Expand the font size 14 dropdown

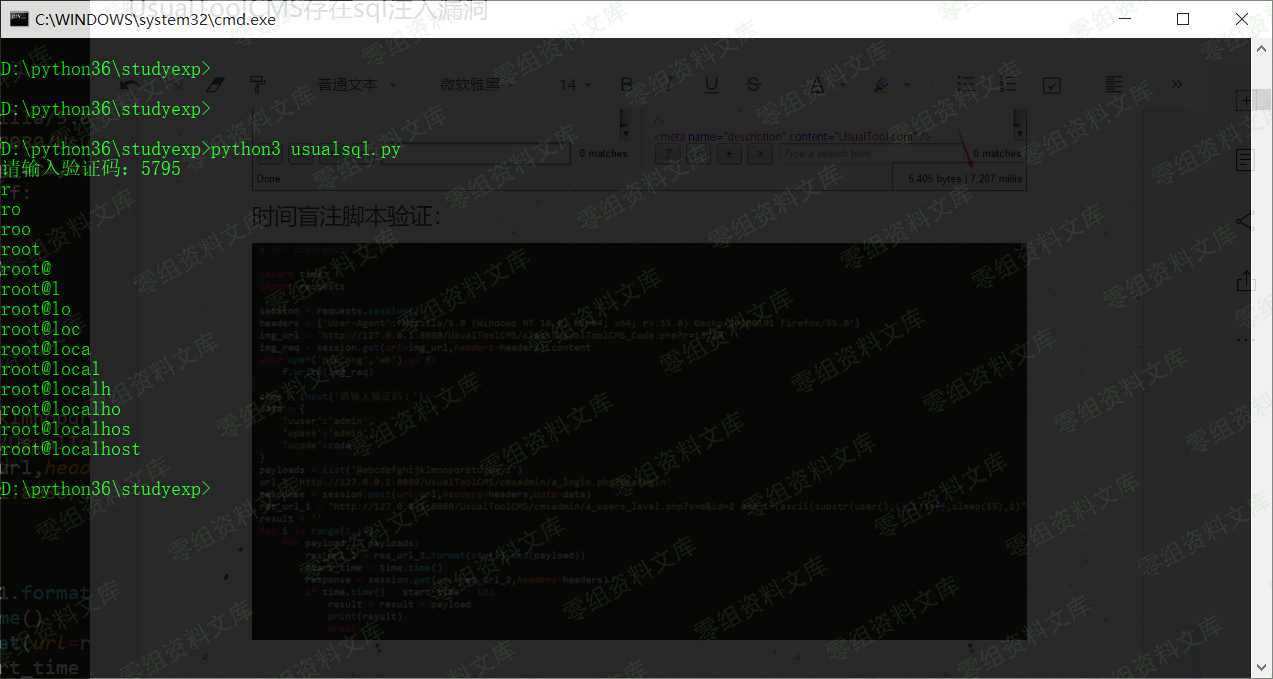(x=575, y=85)
